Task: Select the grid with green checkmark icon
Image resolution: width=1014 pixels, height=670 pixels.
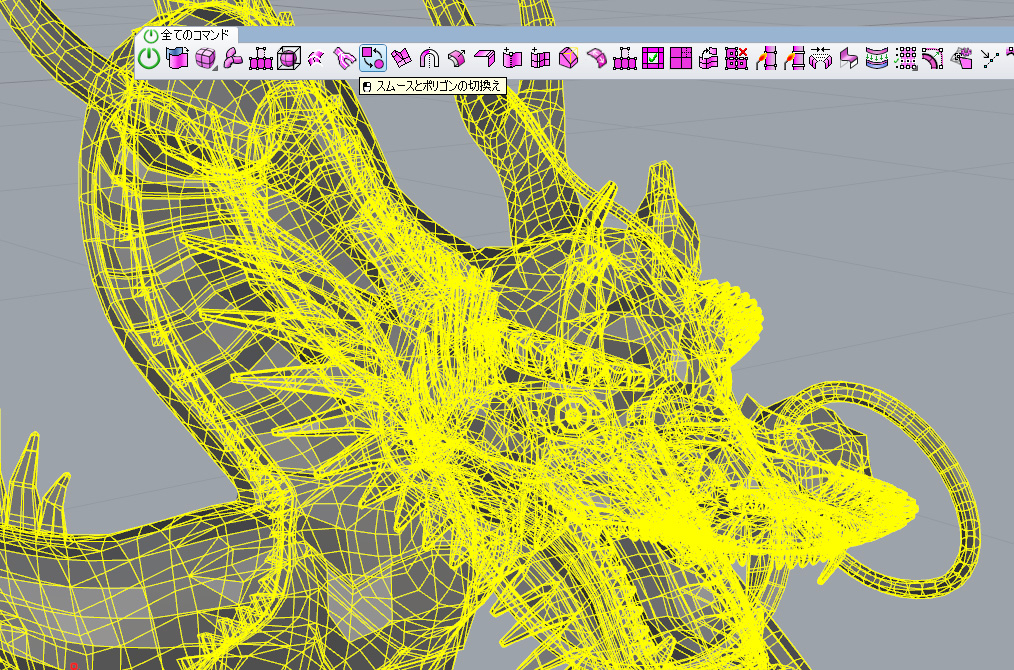Action: (653, 58)
